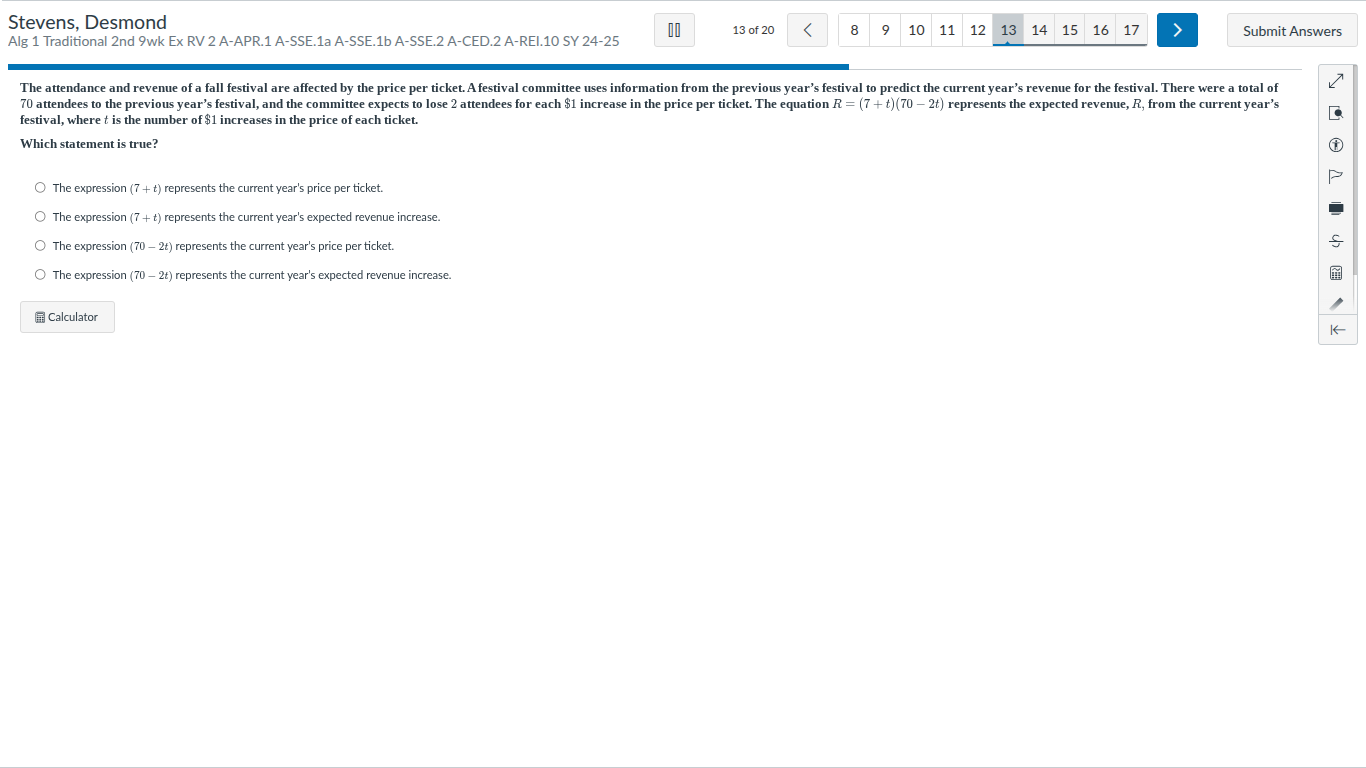Jump to question 16

pos(1101,30)
